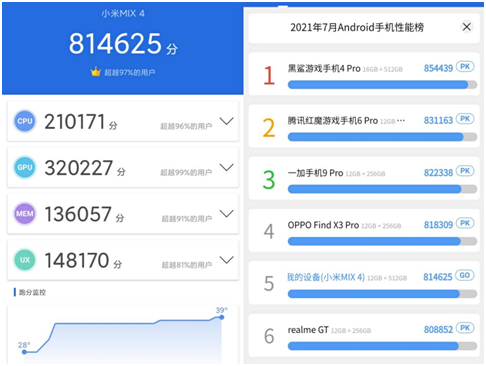Expand the UX 148170 score details
The image size is (486, 366).
tap(227, 260)
